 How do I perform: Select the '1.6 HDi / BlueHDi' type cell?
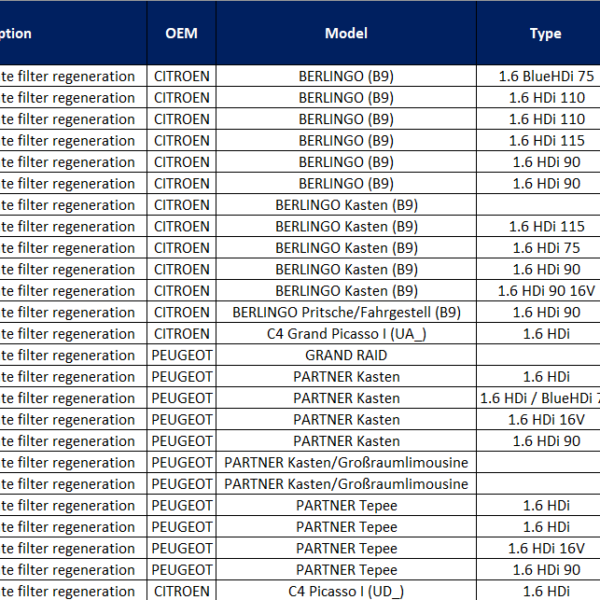tap(538, 398)
